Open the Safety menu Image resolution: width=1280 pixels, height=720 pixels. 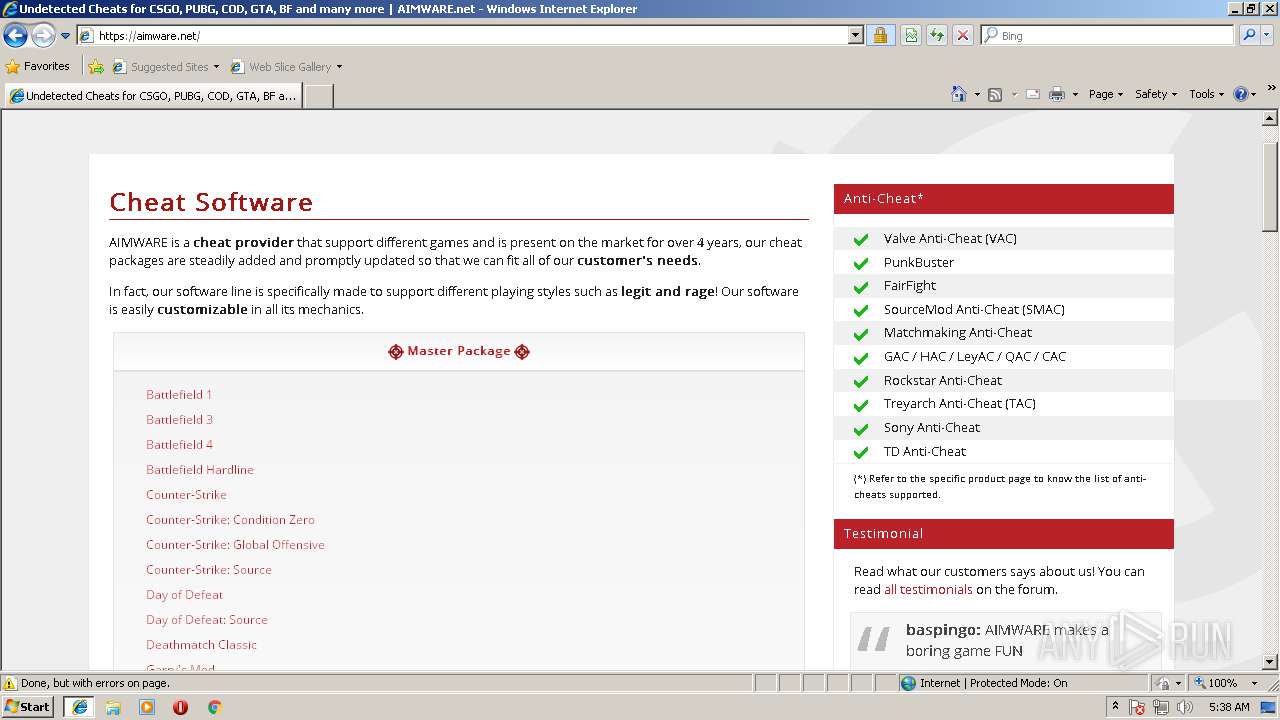(x=1156, y=94)
